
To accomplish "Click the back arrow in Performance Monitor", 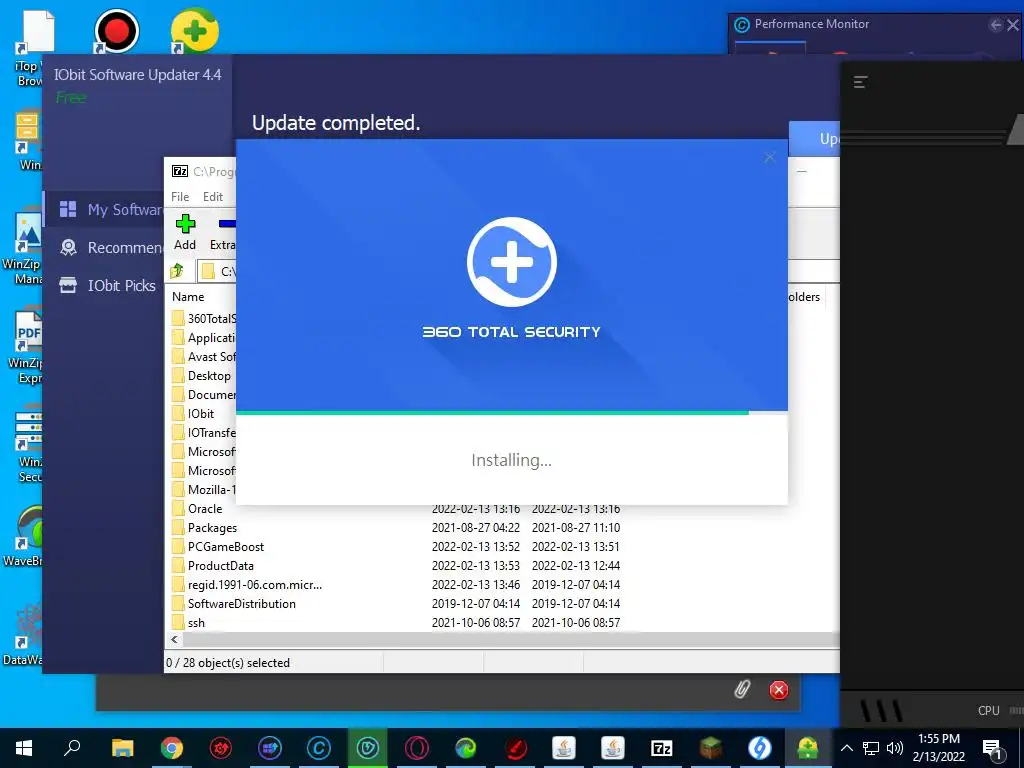I will click(x=995, y=25).
